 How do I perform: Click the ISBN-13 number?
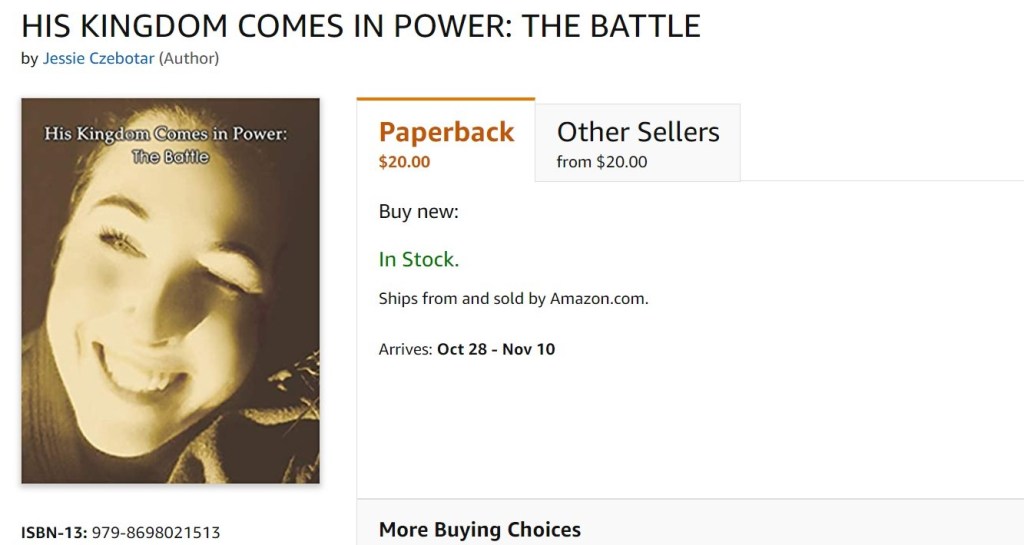point(155,532)
